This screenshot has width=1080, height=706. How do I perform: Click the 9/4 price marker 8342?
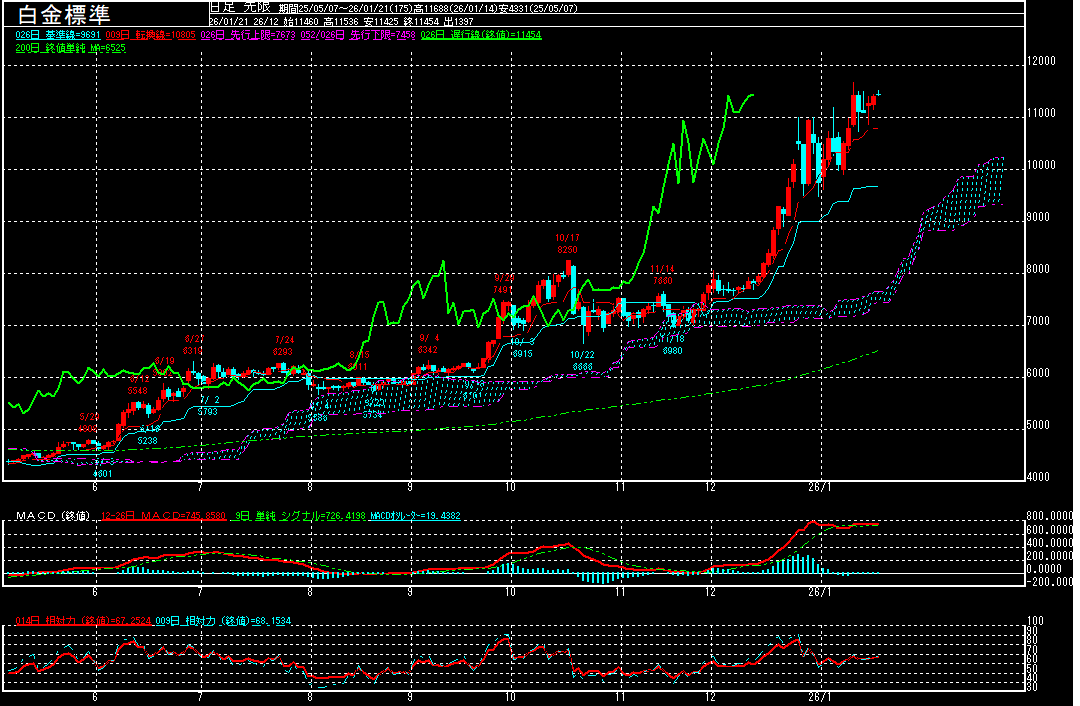428,350
